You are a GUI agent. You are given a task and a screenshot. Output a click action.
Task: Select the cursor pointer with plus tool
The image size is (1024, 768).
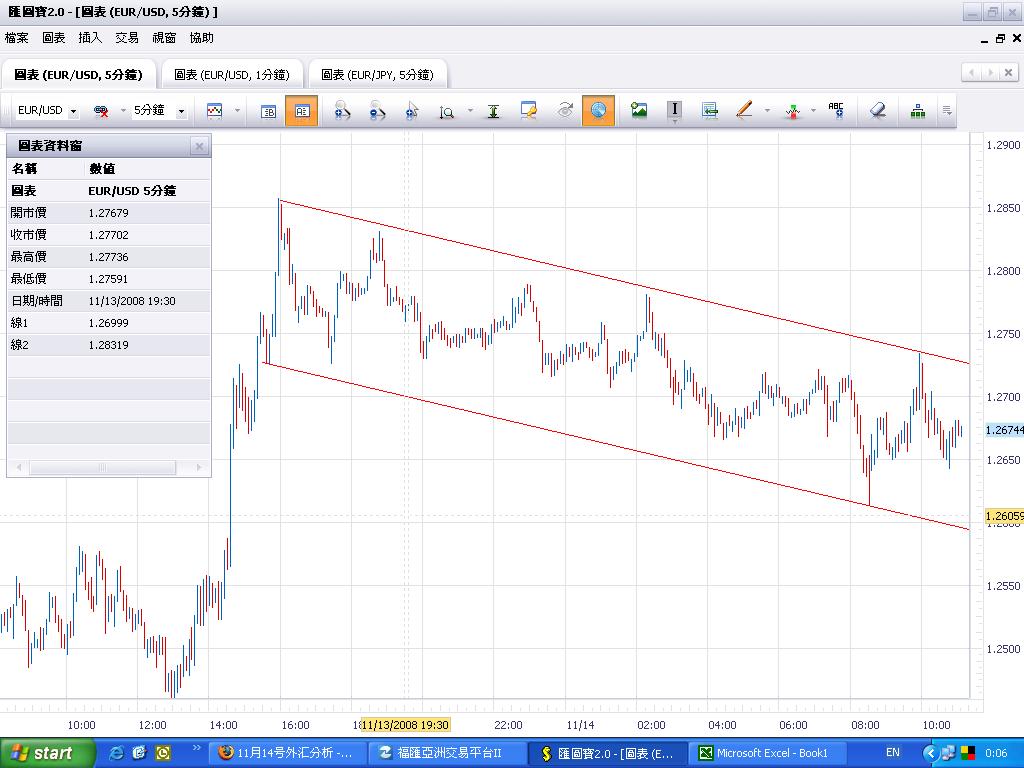click(411, 111)
